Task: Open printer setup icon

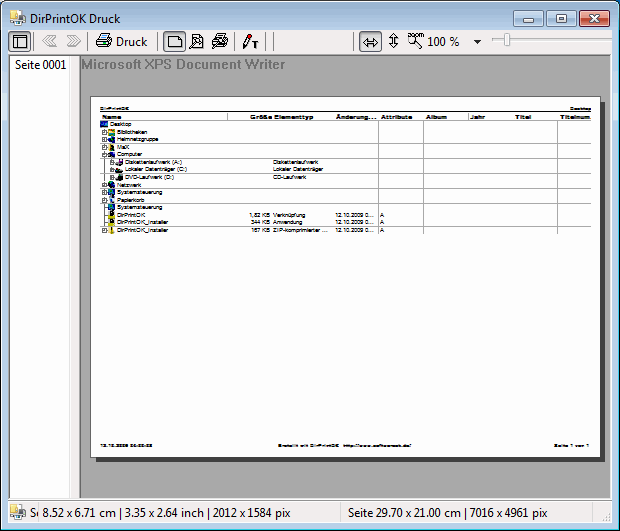Action: click(220, 42)
